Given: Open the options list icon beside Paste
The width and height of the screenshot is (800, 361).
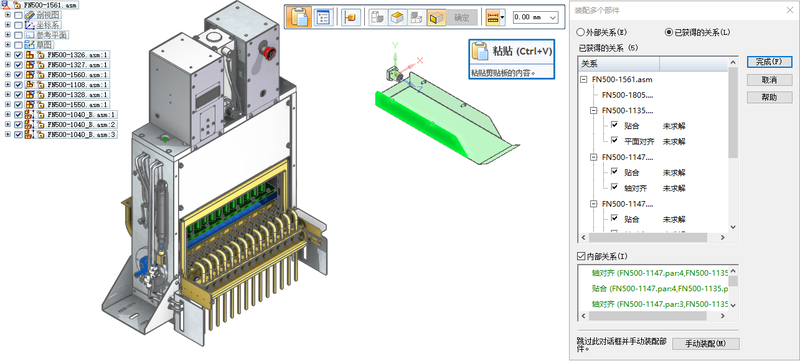Looking at the screenshot, I should click(x=323, y=17).
